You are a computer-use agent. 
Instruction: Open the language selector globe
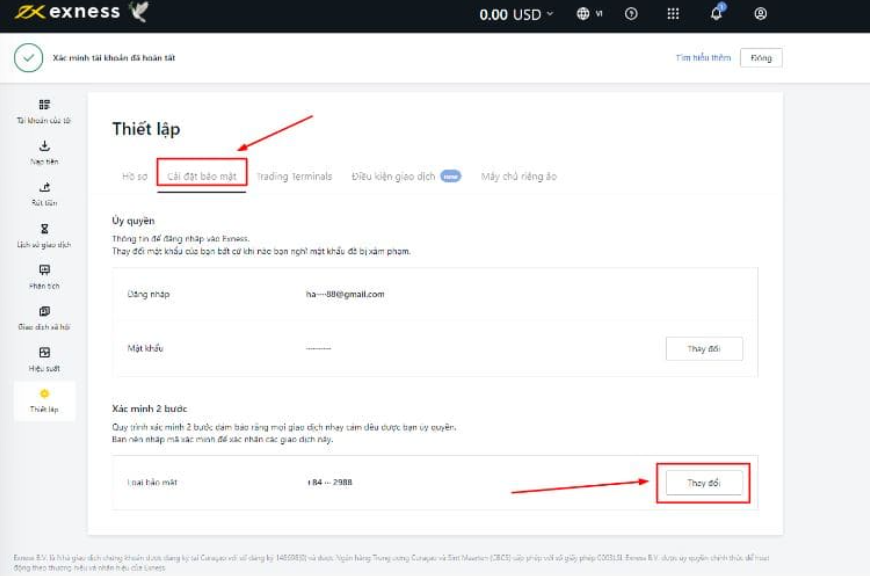[x=589, y=14]
